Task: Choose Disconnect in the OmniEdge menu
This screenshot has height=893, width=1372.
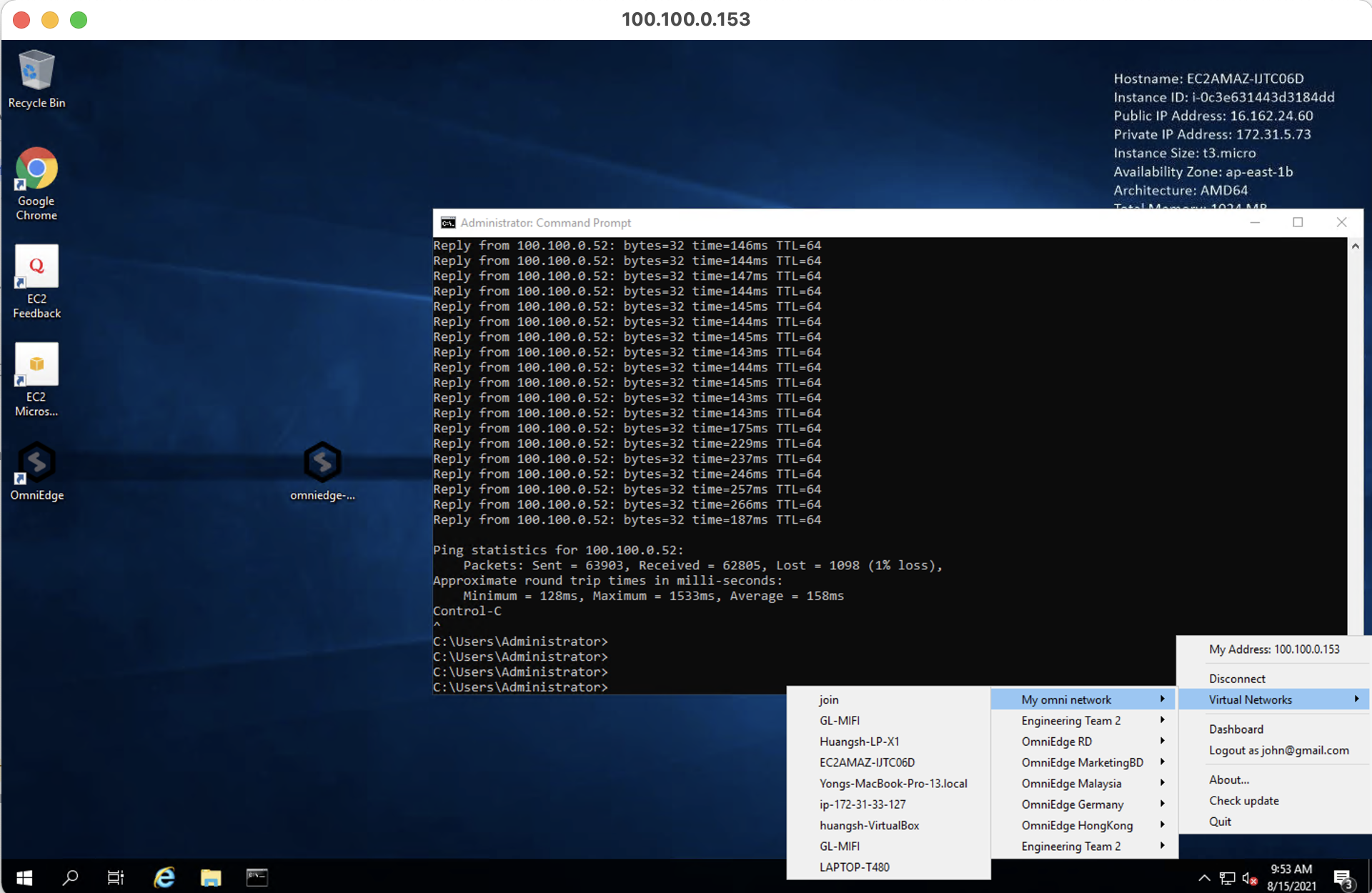Action: pos(1237,679)
